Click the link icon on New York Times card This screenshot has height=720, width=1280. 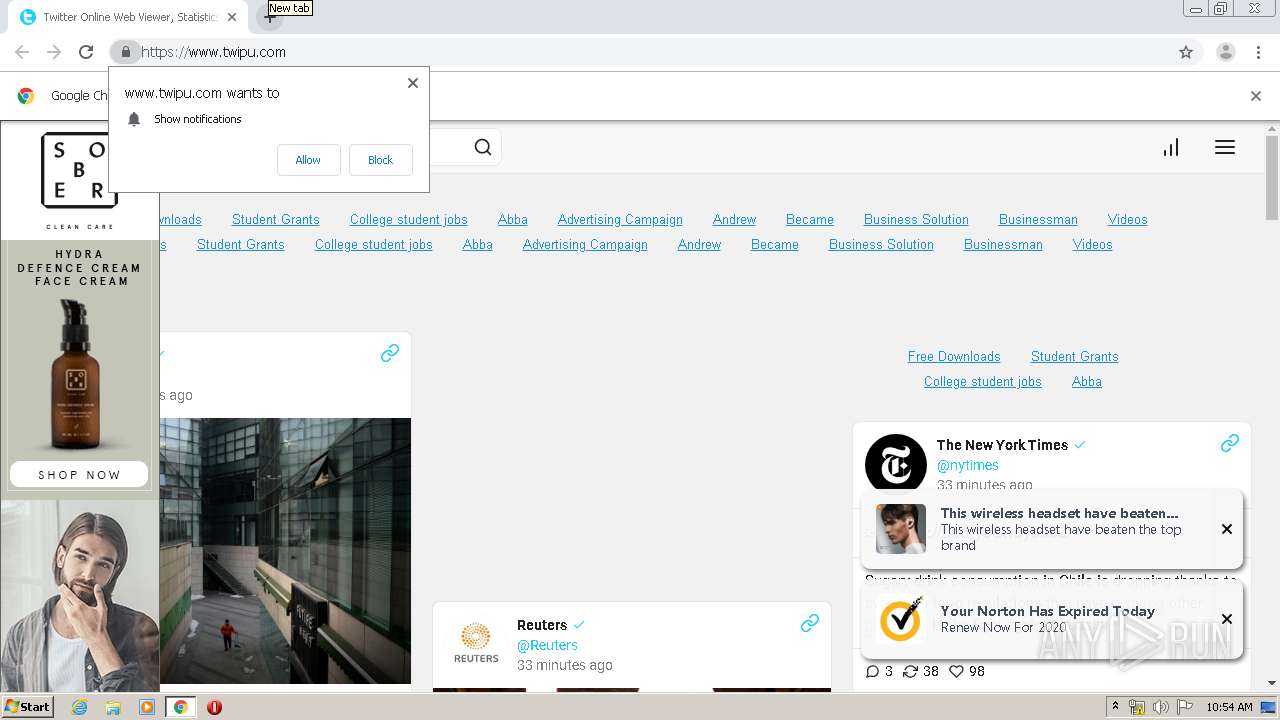point(1230,443)
